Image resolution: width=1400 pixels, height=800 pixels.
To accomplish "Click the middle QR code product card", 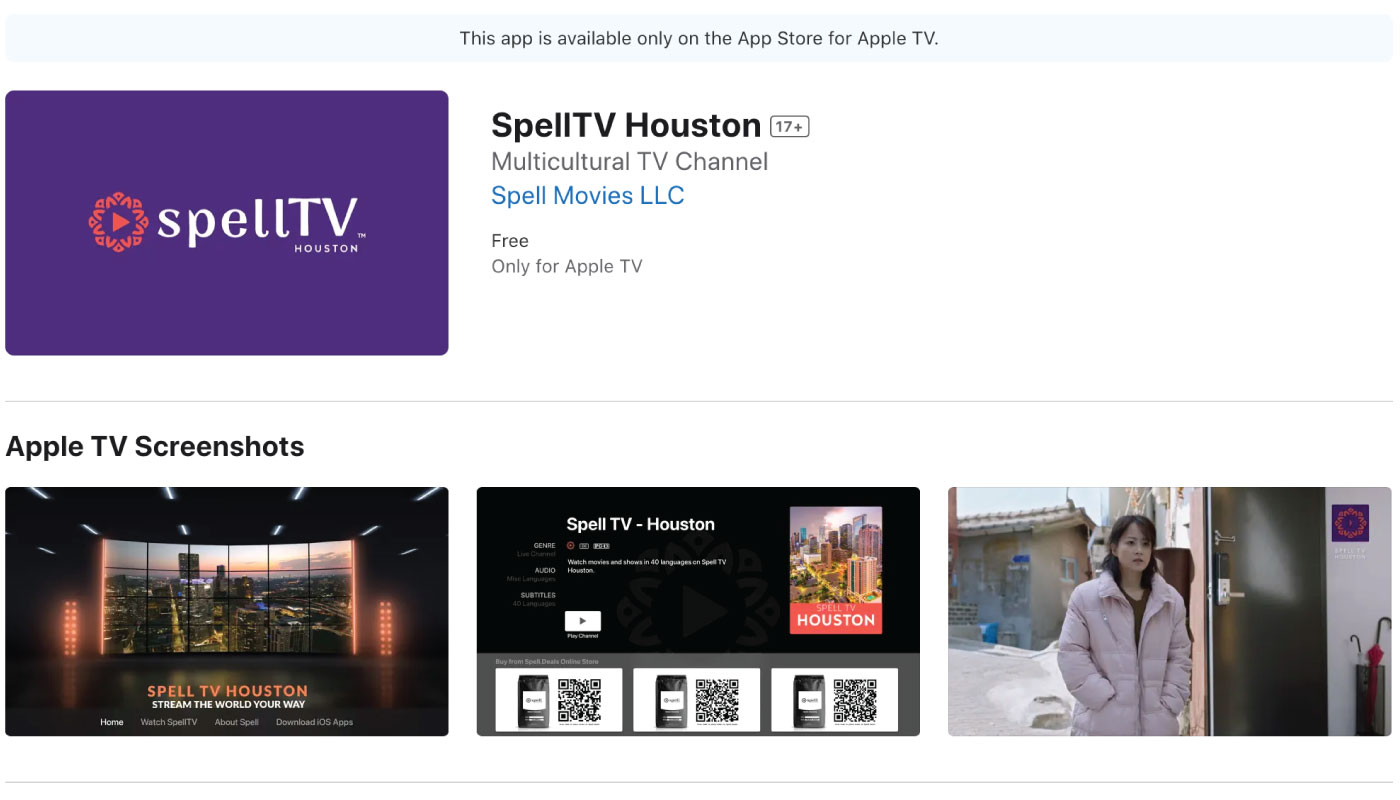I will [x=697, y=700].
